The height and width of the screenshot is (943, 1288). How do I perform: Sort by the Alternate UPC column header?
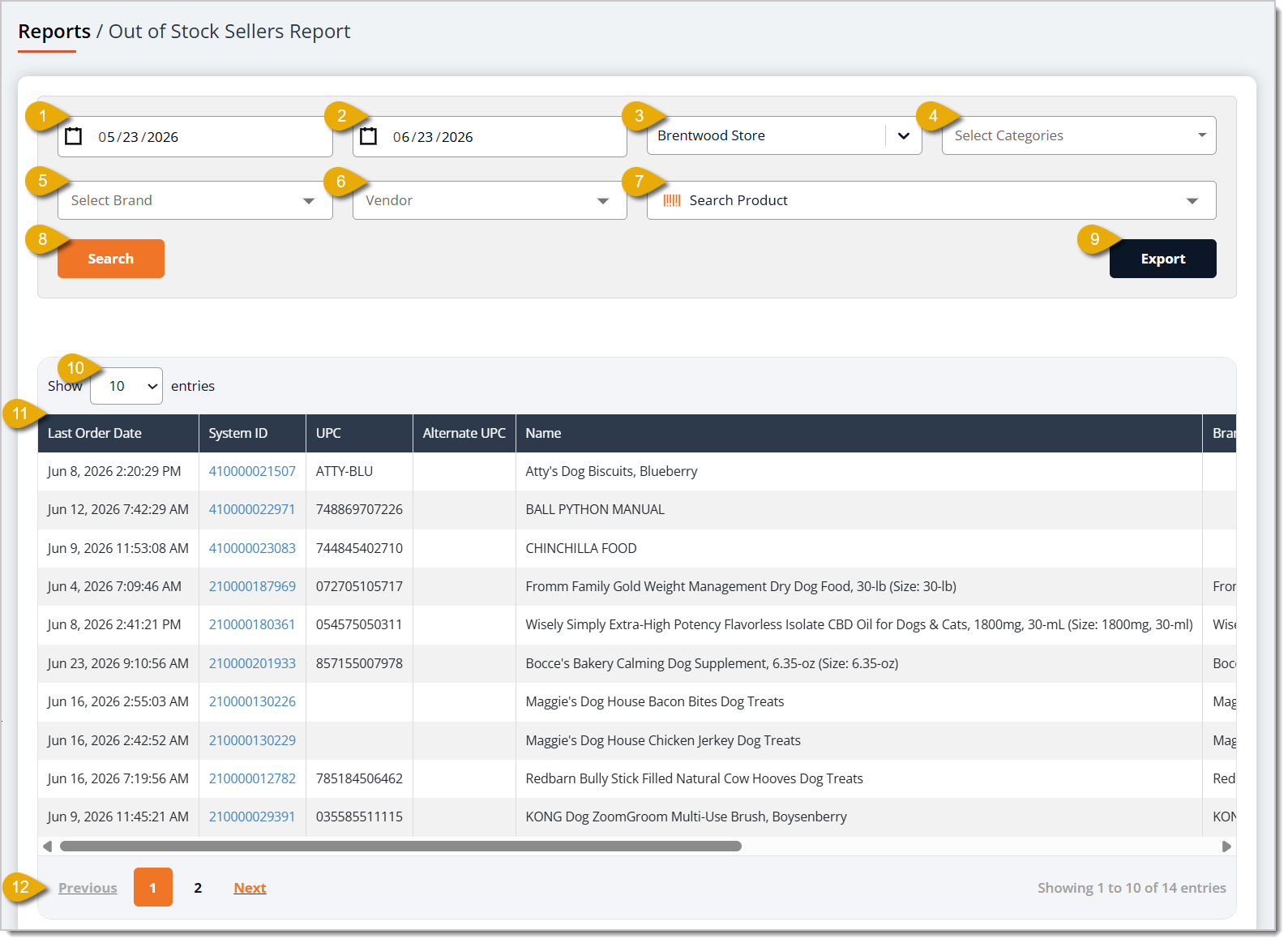[464, 433]
